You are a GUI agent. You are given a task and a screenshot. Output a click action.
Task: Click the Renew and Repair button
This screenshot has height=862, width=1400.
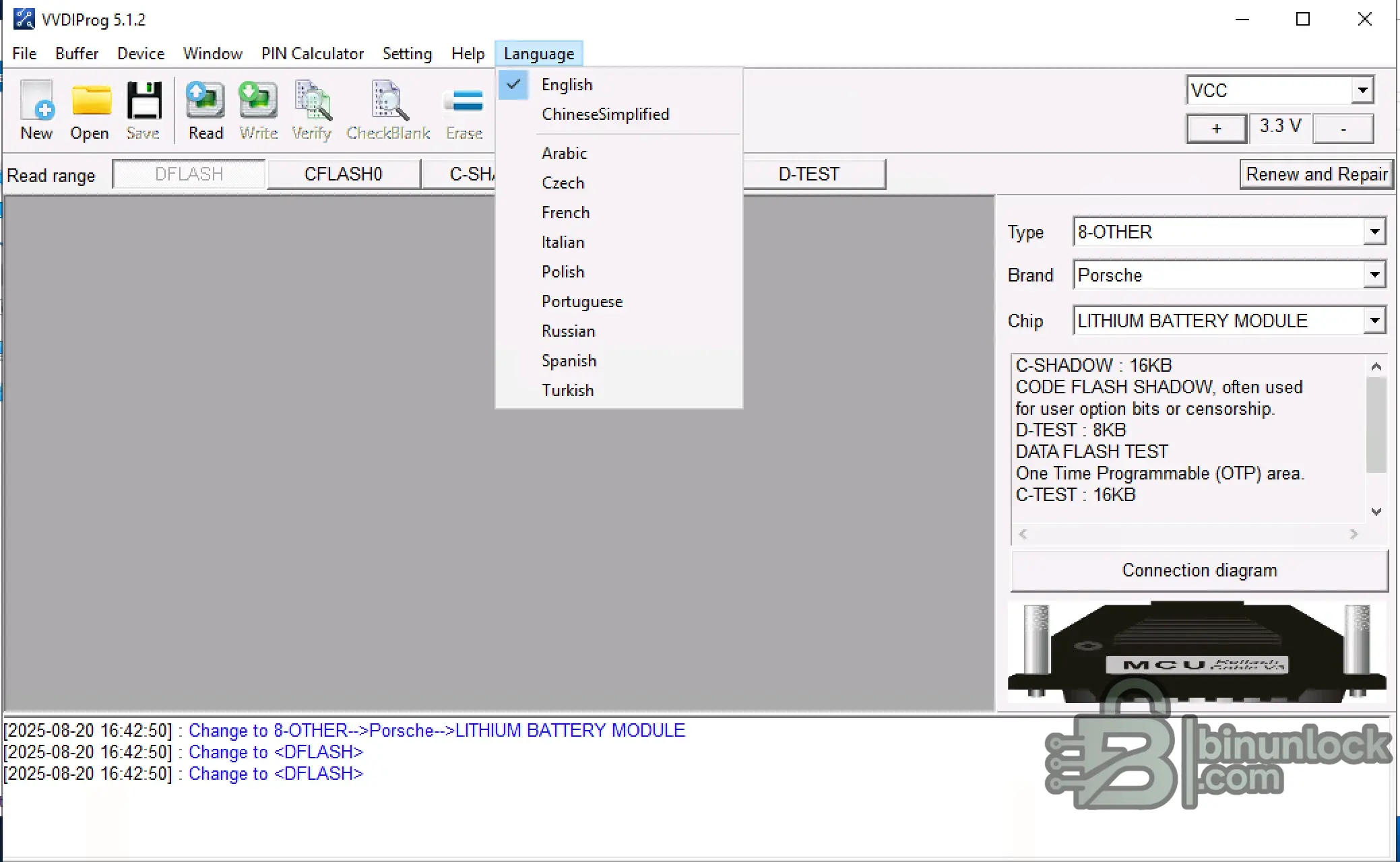coord(1316,174)
